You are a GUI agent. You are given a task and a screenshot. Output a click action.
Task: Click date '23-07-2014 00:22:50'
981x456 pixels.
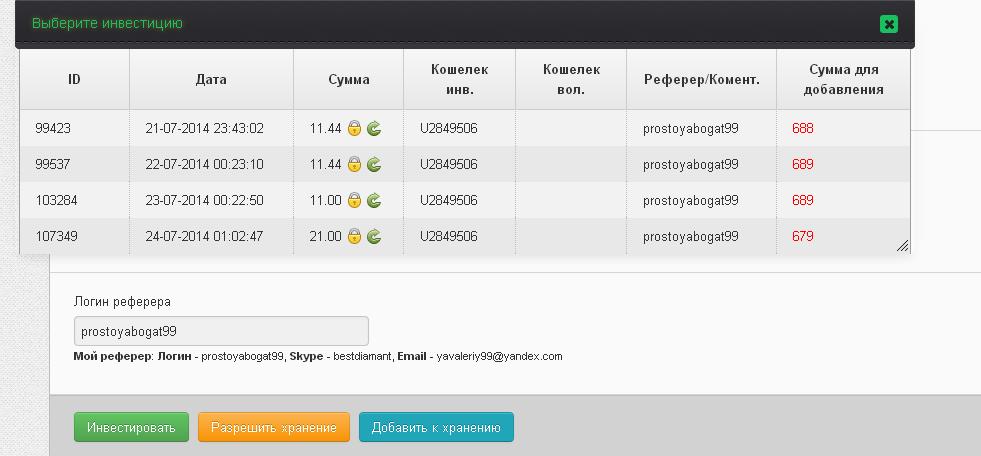pyautogui.click(x=205, y=201)
